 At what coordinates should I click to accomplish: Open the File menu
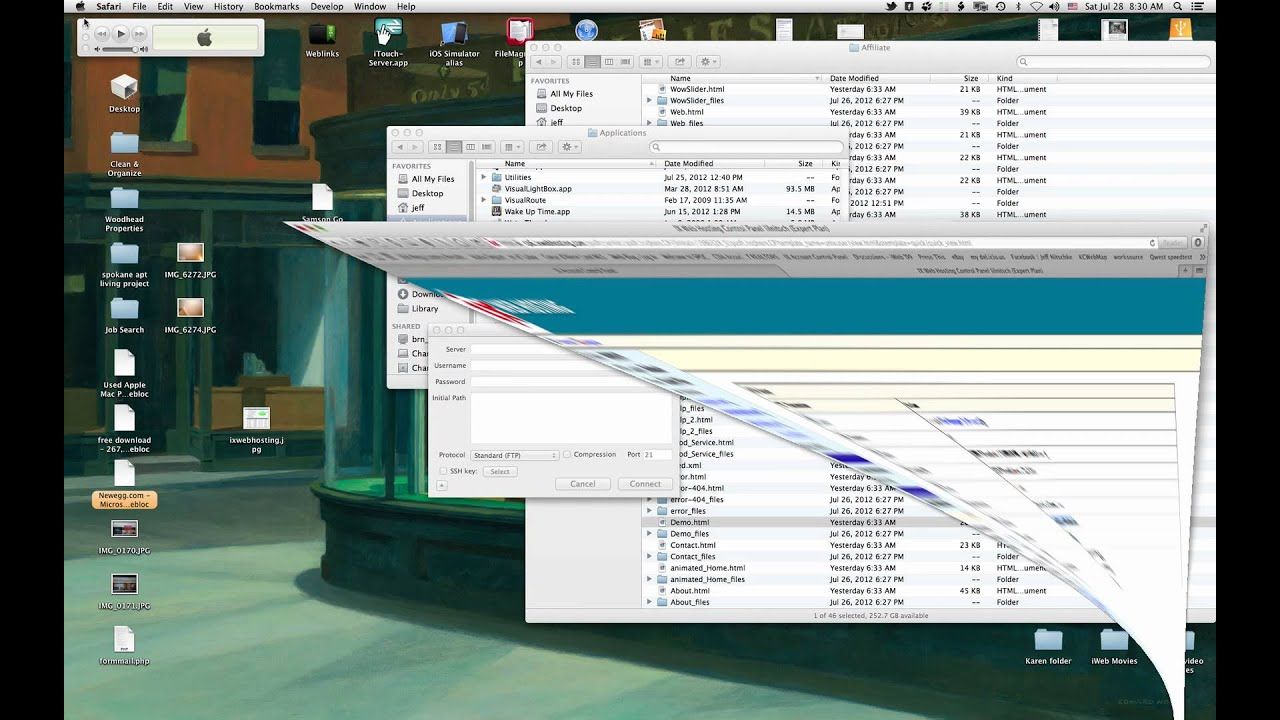tap(139, 6)
